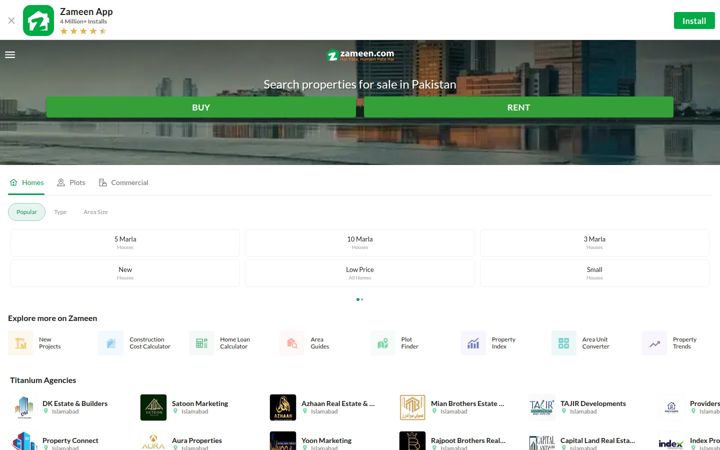Switch to the Commercial tab
The image size is (720, 450).
coord(124,182)
